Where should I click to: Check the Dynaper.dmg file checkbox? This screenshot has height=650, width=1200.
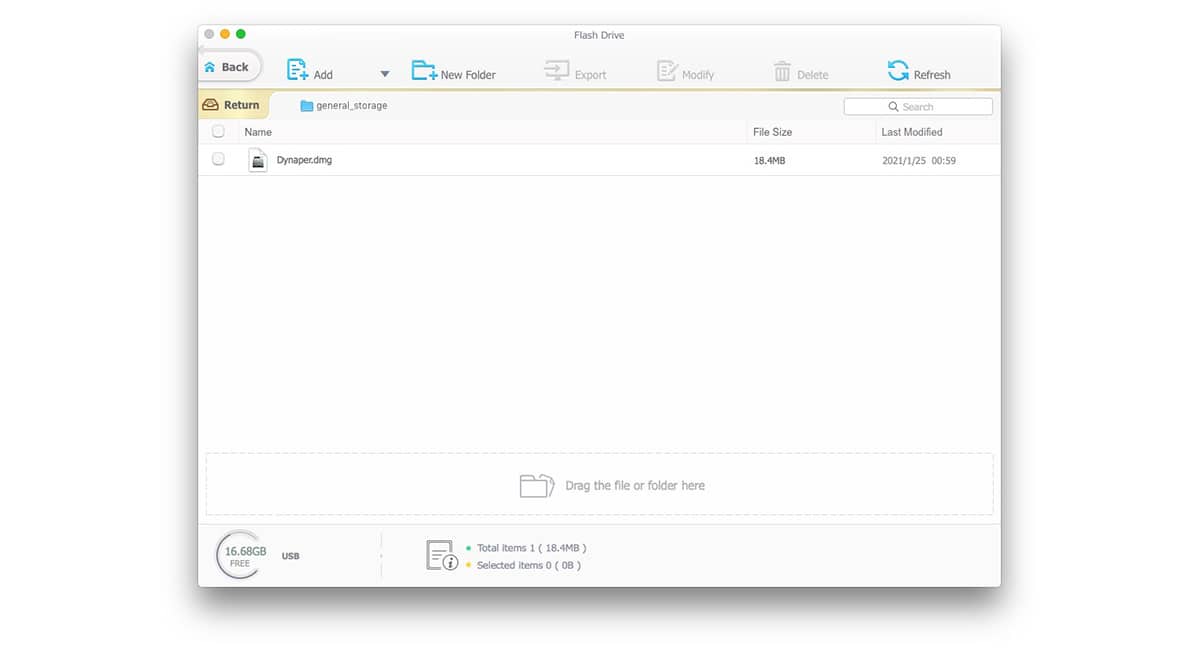218,159
